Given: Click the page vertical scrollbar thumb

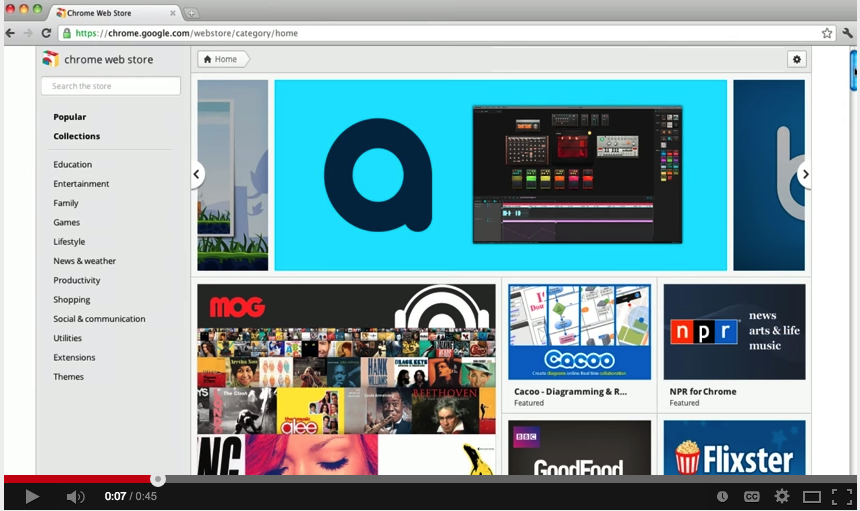Looking at the screenshot, I should 853,70.
